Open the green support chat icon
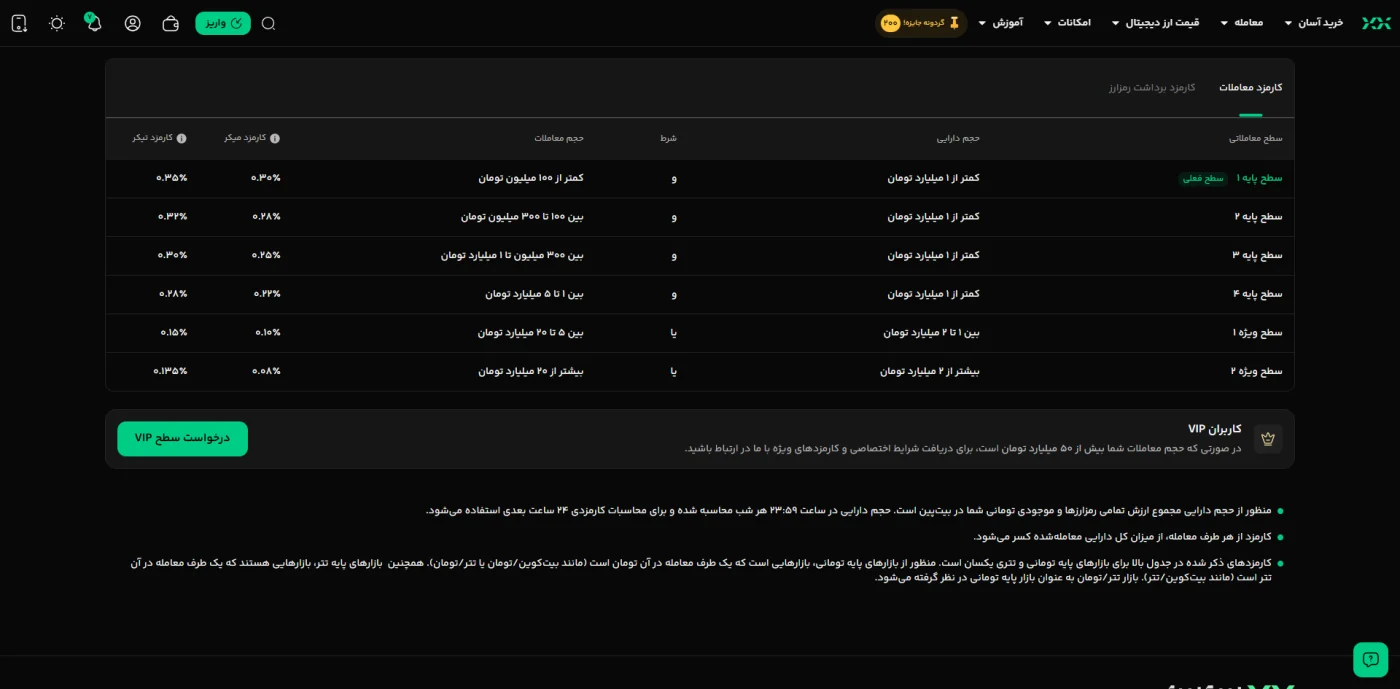This screenshot has width=1400, height=689. (x=1370, y=659)
